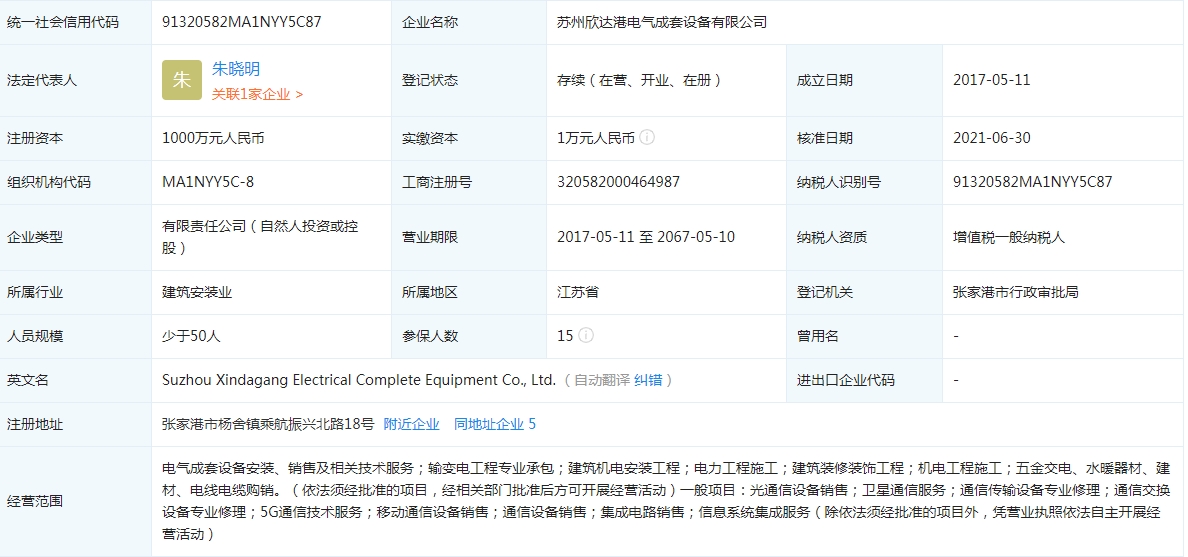Click the 江苏省 region value
1188x557 pixels.
tap(578, 292)
